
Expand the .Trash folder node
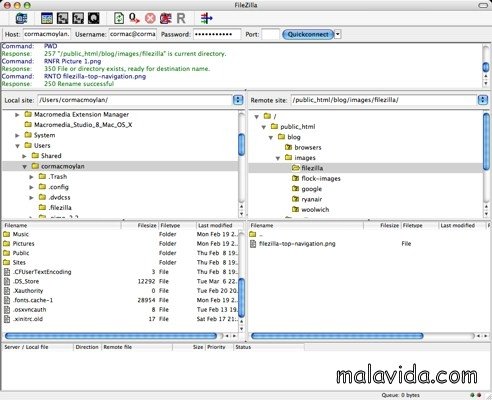31,177
